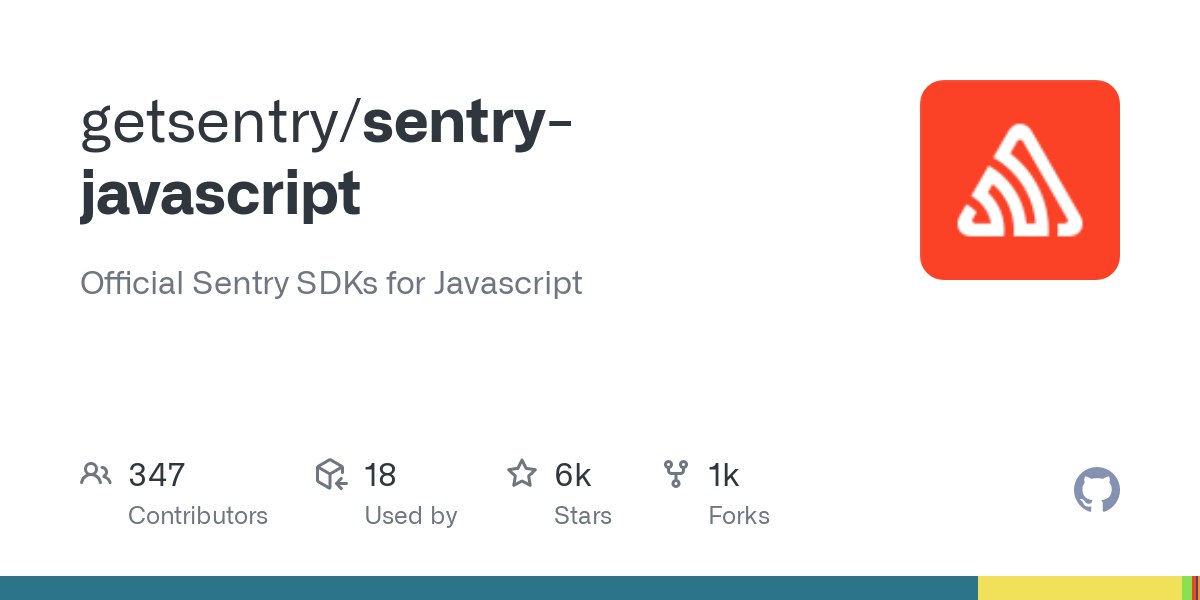Click the Official Sentry SDKs description
The image size is (1200, 600).
[x=331, y=283]
